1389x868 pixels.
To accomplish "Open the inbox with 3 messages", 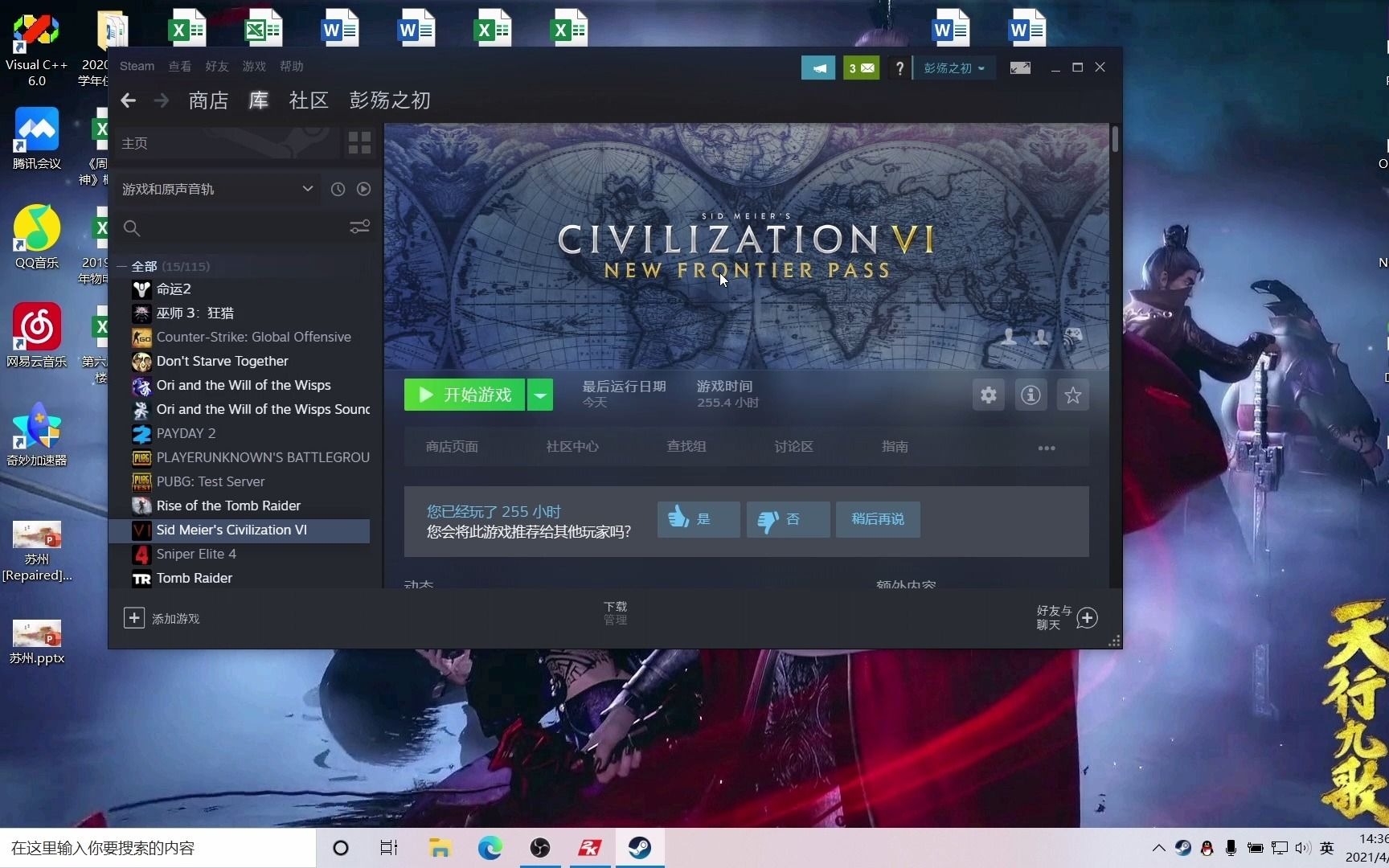I will click(861, 68).
